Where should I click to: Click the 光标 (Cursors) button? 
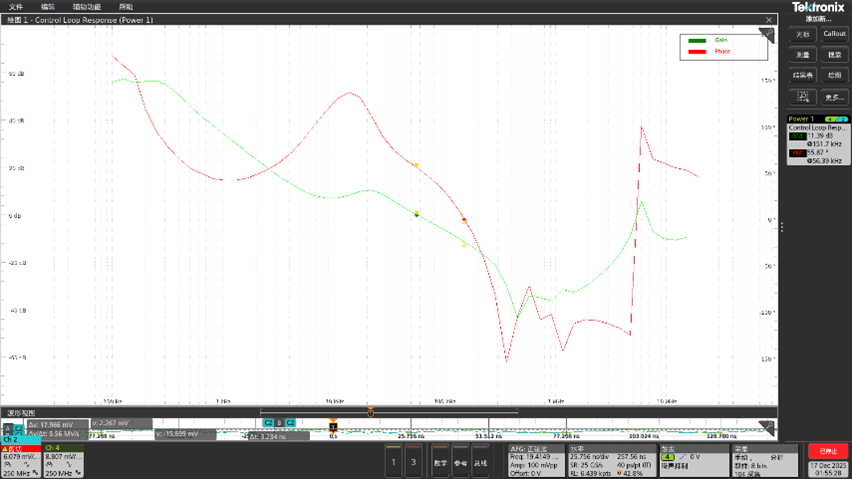(803, 34)
